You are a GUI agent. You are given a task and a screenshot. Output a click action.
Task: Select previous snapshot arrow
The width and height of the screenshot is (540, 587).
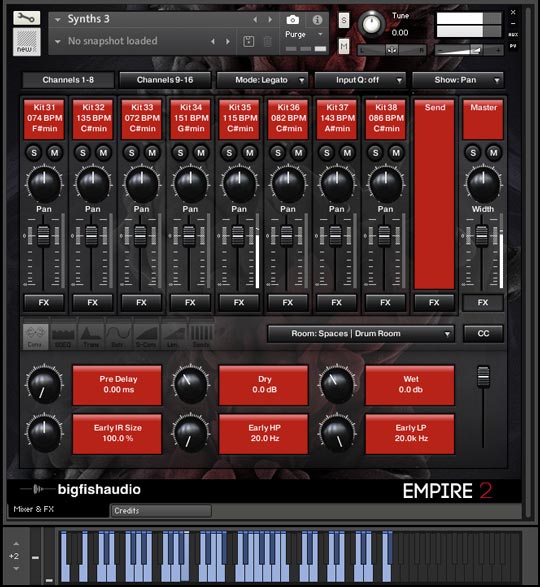point(213,41)
